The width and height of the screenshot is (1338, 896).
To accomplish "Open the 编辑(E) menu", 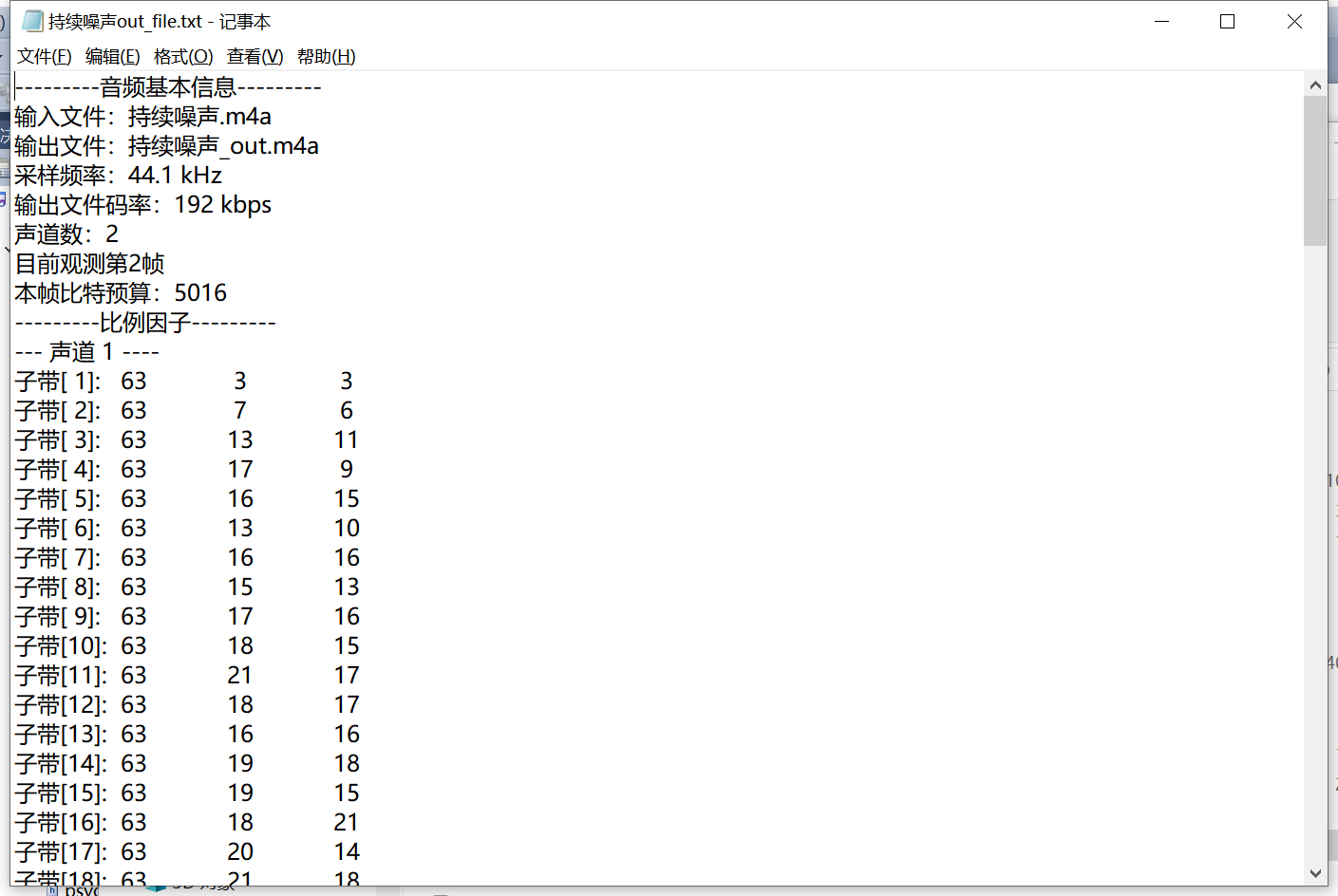I will click(112, 56).
